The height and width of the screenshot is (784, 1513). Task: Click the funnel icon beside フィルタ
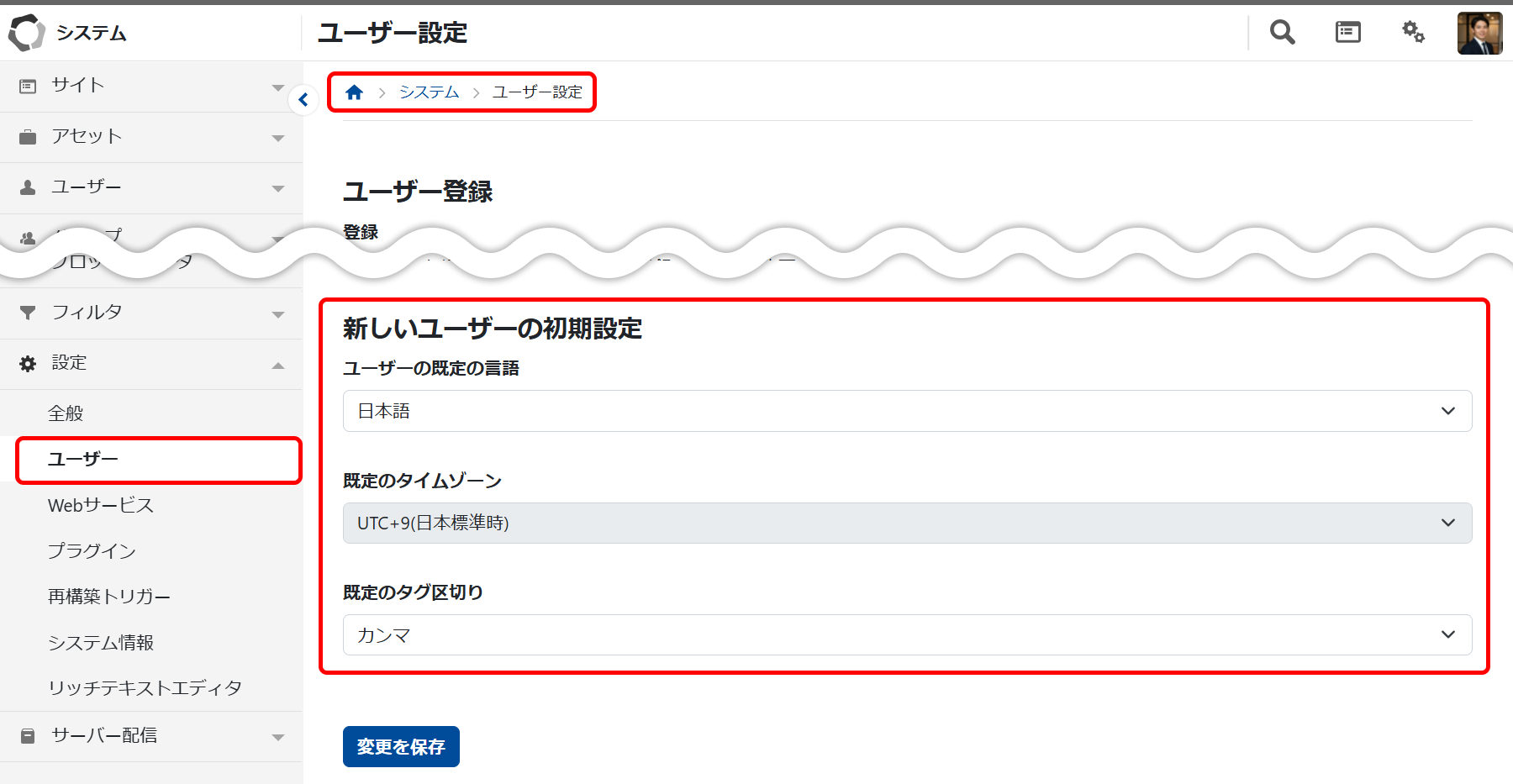coord(28,313)
